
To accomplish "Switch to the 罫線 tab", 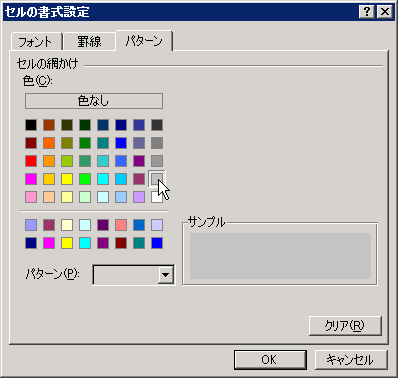I will point(89,42).
